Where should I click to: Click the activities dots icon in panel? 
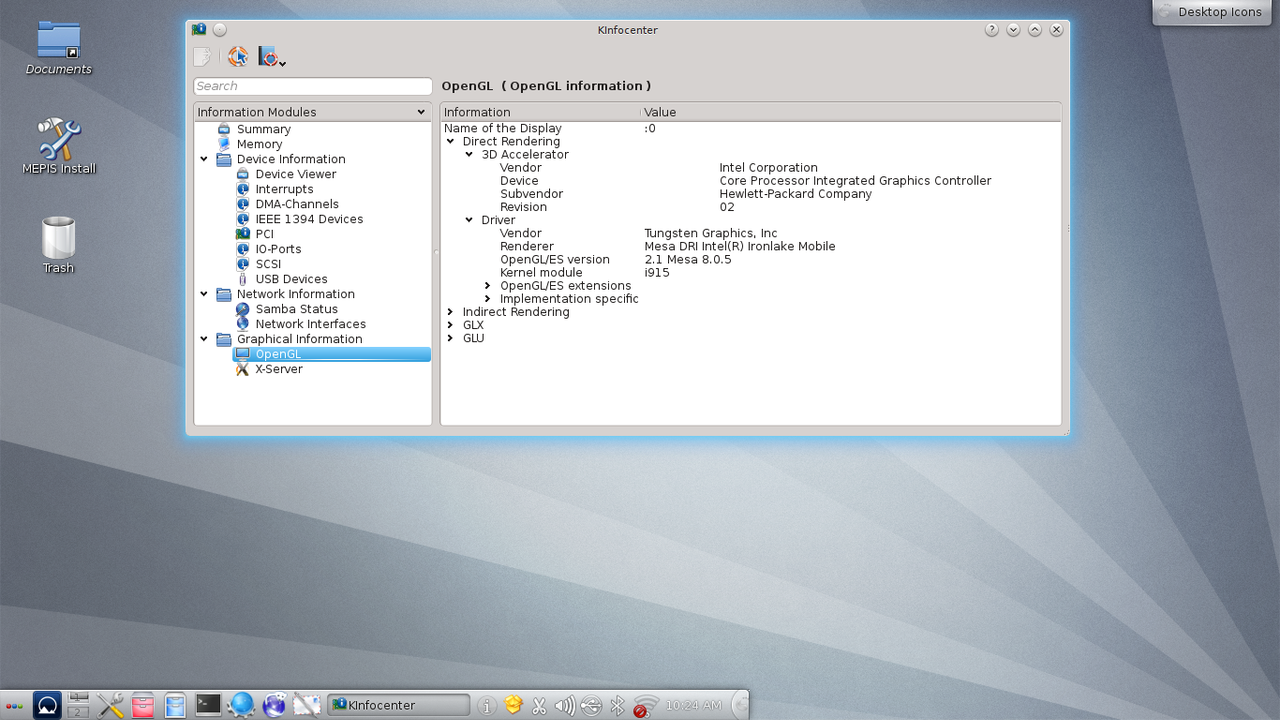(14, 706)
